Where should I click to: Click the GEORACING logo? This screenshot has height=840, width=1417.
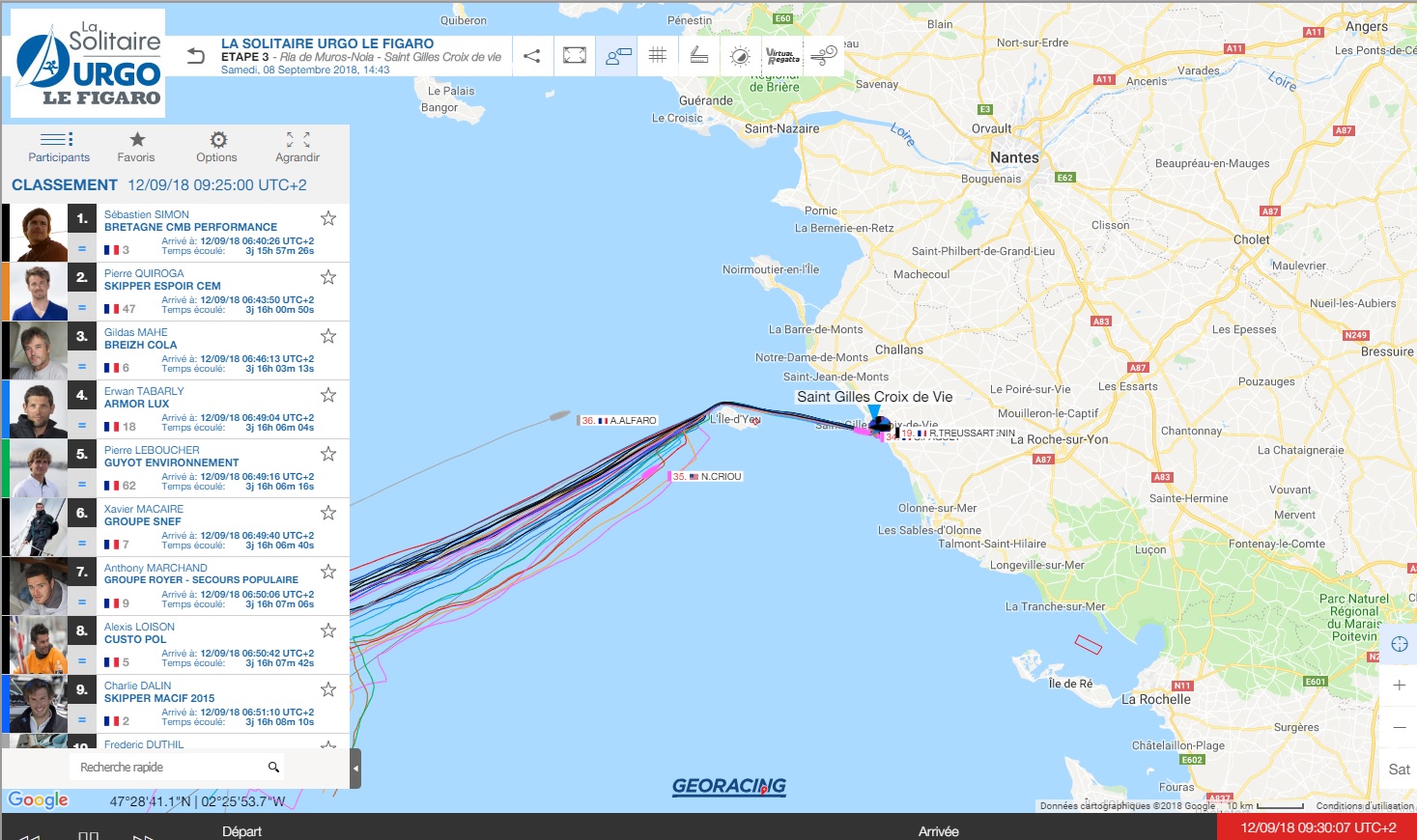tap(729, 787)
